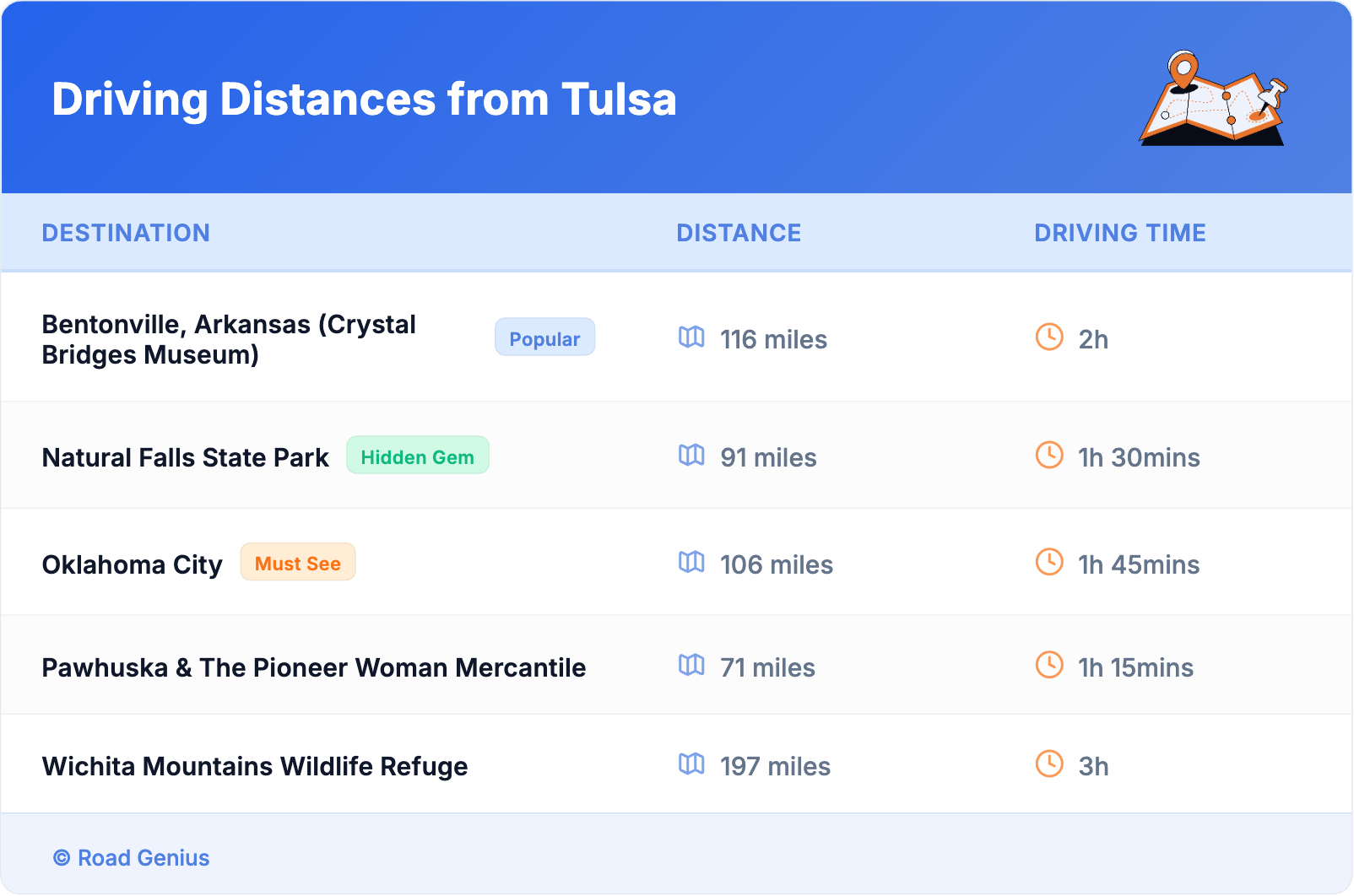This screenshot has height=896, width=1354.
Task: Click map icon beside 106 miles
Action: (691, 562)
